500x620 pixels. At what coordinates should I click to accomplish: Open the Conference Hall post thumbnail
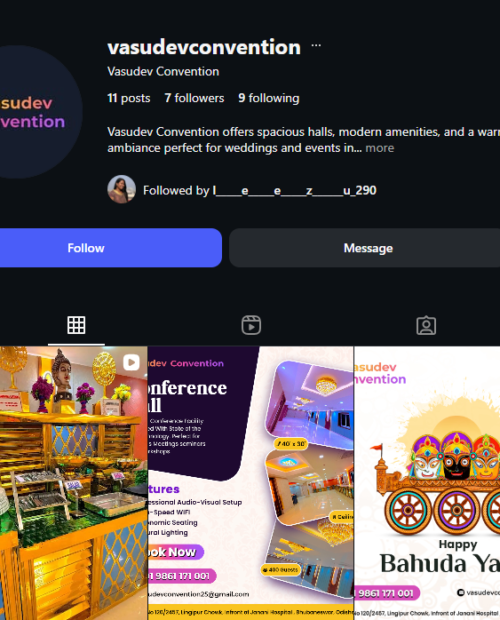pos(251,483)
